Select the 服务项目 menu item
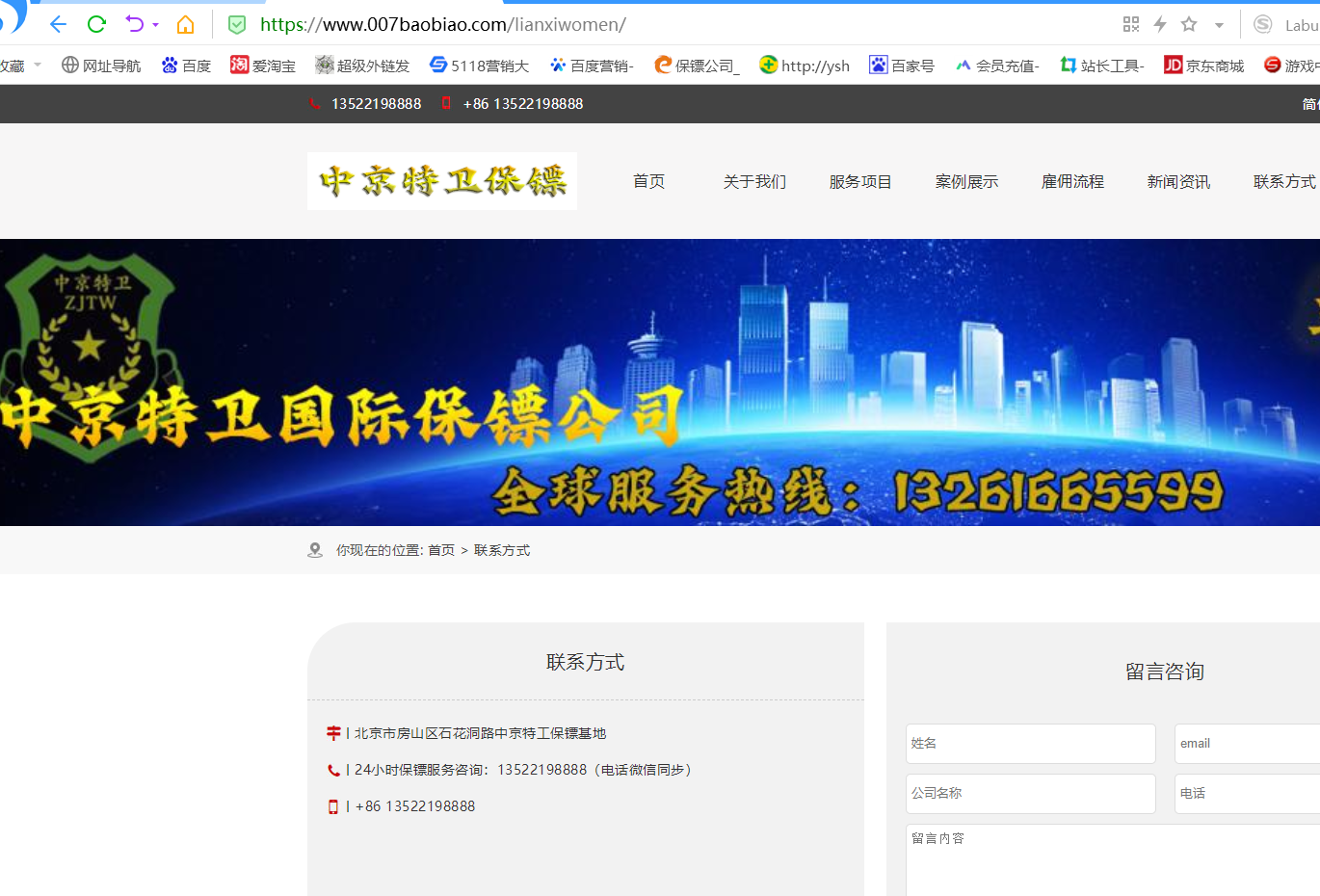The image size is (1320, 896). point(860,181)
